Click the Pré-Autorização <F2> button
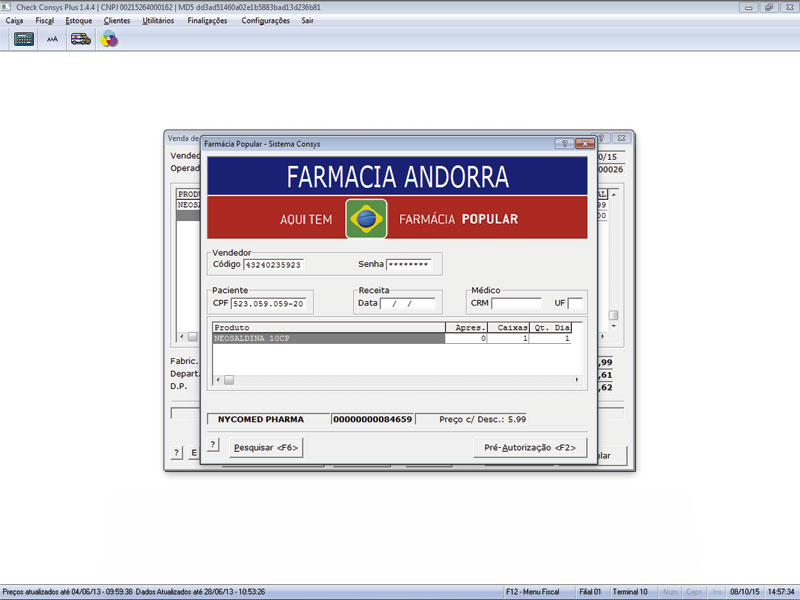Viewport: 800px width, 600px height. pos(530,447)
